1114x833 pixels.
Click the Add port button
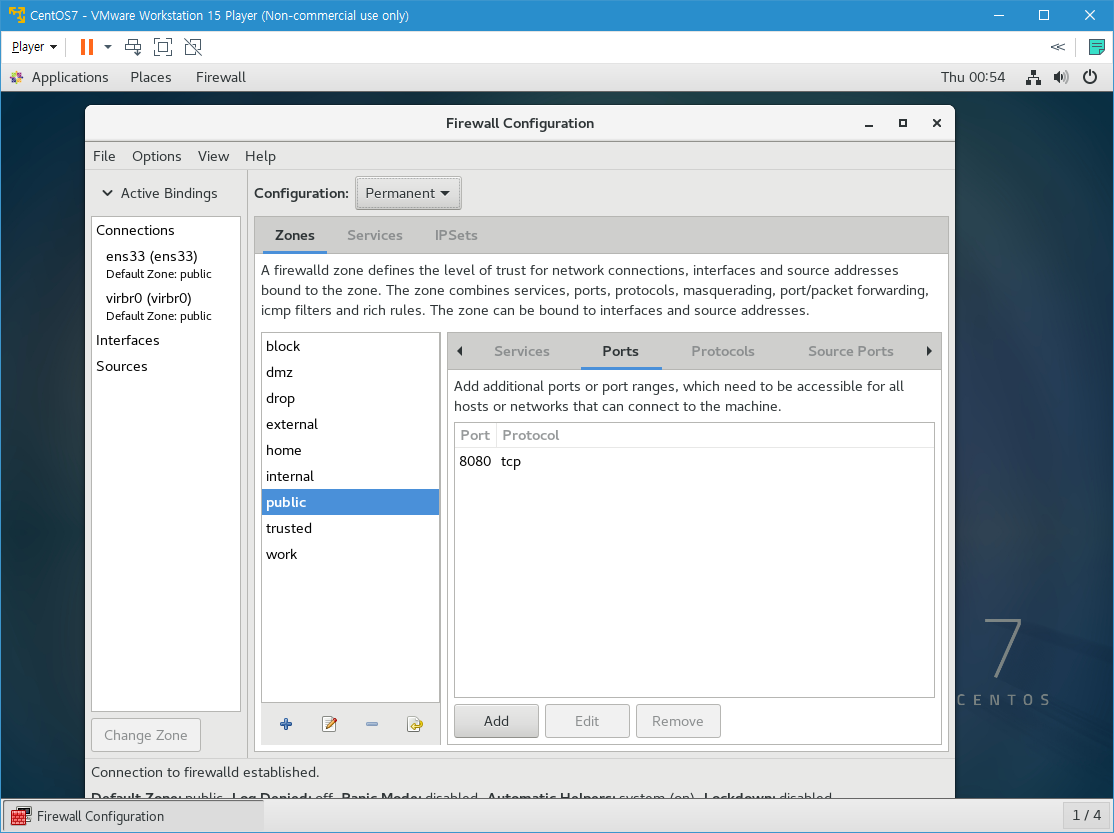click(x=496, y=721)
